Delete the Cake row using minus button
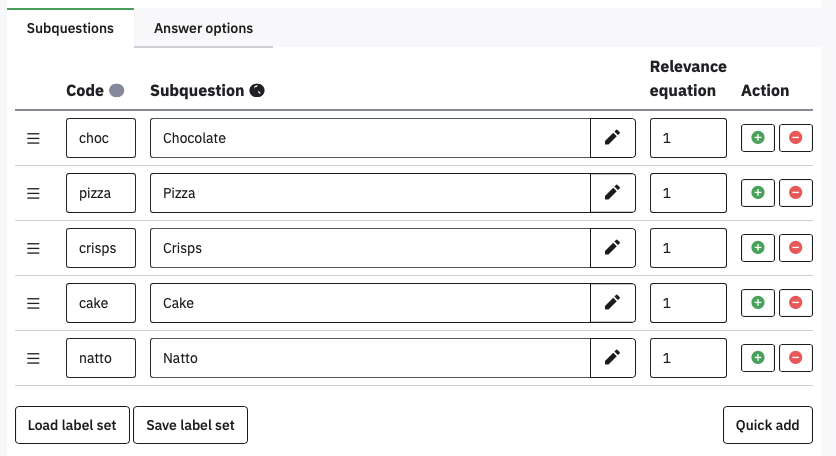836x456 pixels. coord(796,303)
